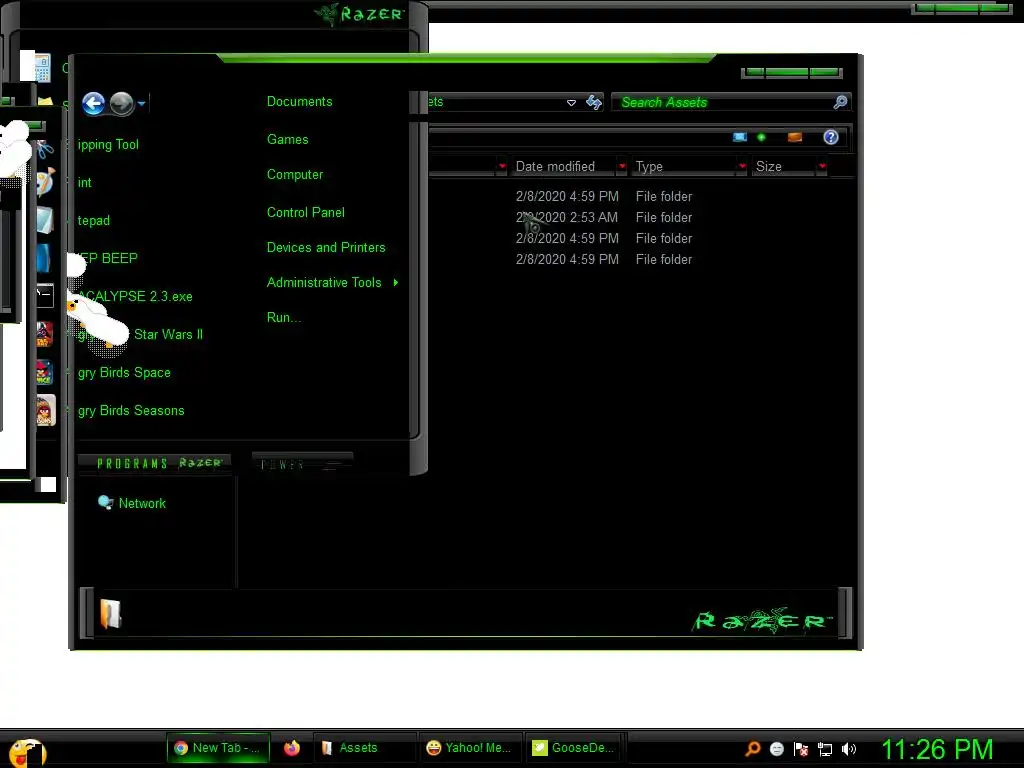
Task: Expand the Administrative Tools submenu arrow
Action: [396, 282]
